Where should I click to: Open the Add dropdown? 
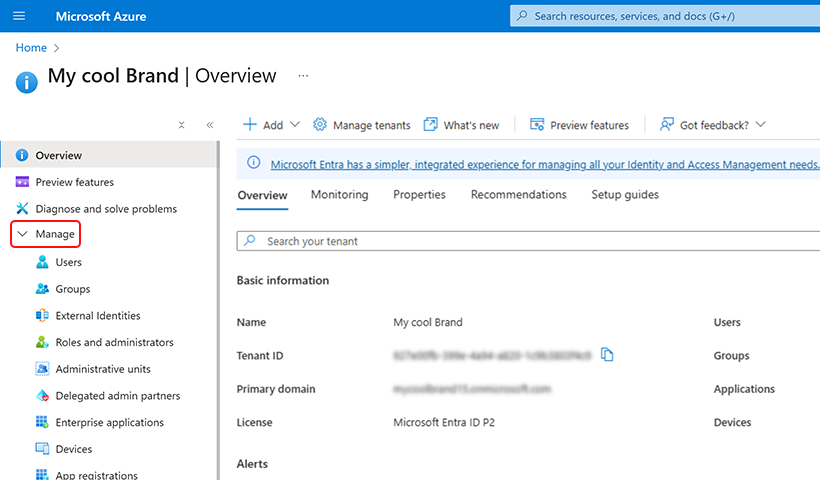coord(271,125)
